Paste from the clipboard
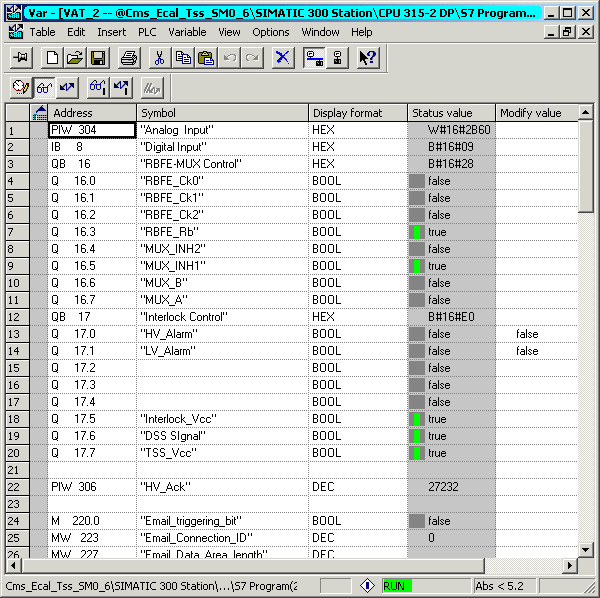The width and height of the screenshot is (600, 598). point(206,58)
